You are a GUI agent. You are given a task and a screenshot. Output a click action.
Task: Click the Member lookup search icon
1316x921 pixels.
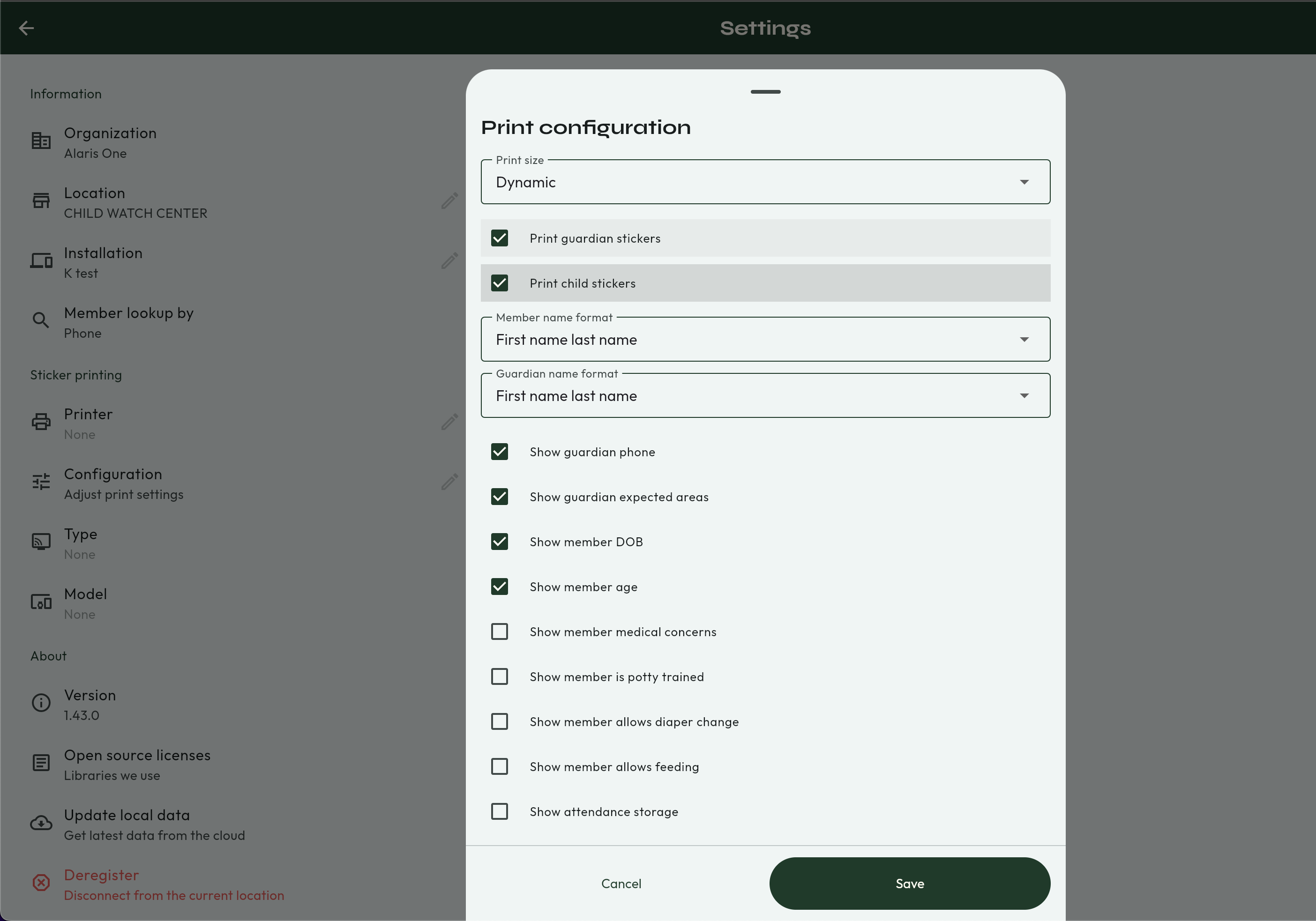pyautogui.click(x=41, y=320)
